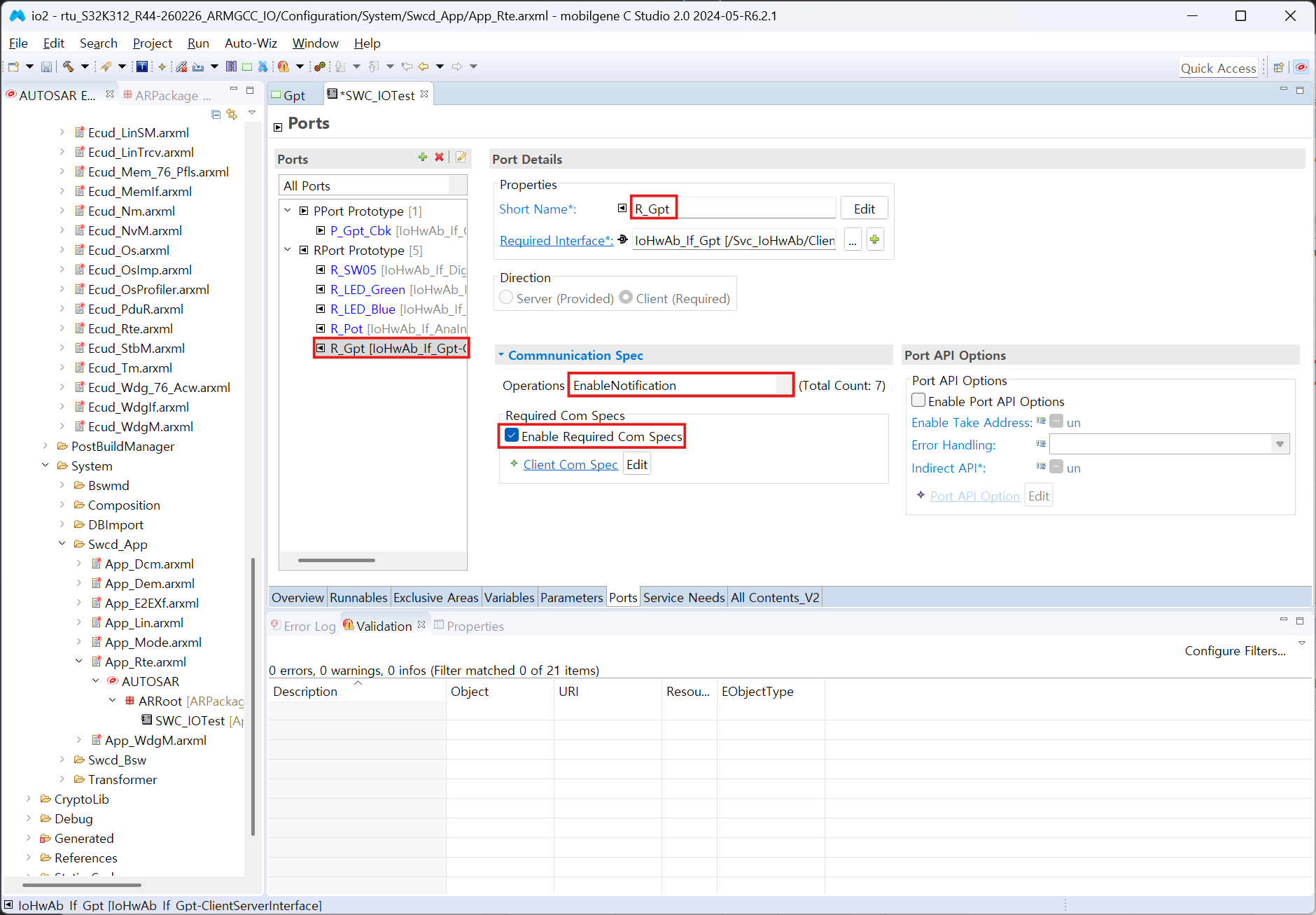The height and width of the screenshot is (915, 1316).
Task: Collapse all items in AUTOSAR Explorer
Action: (216, 114)
